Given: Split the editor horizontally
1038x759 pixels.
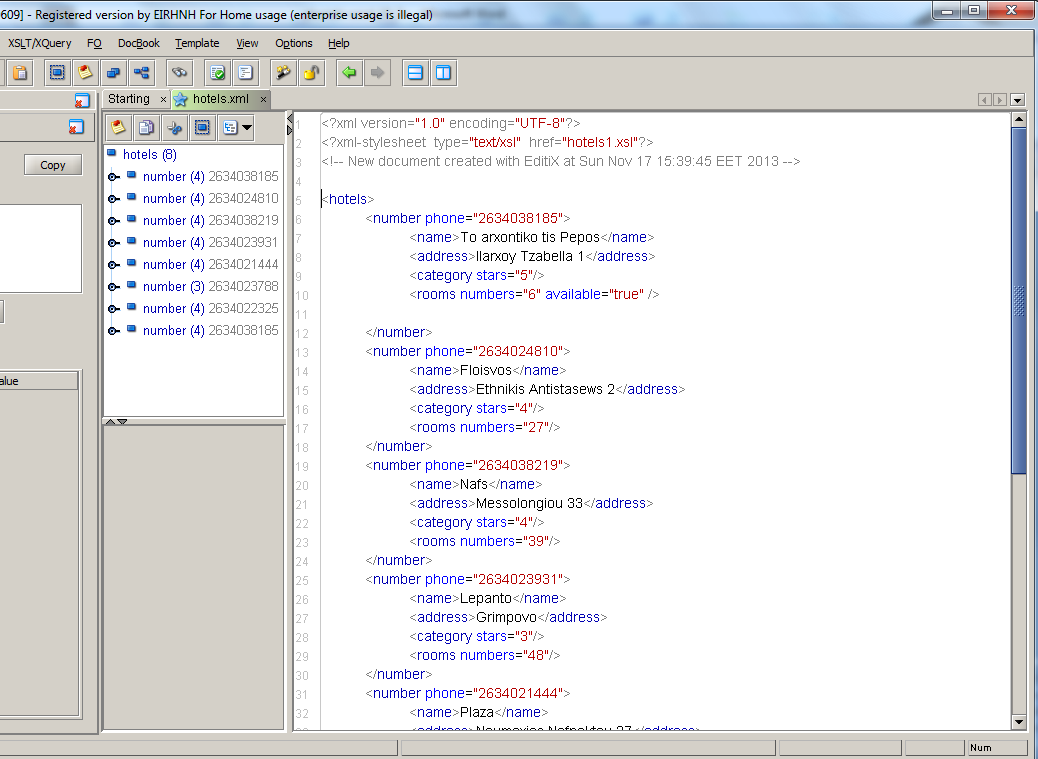Looking at the screenshot, I should (415, 73).
